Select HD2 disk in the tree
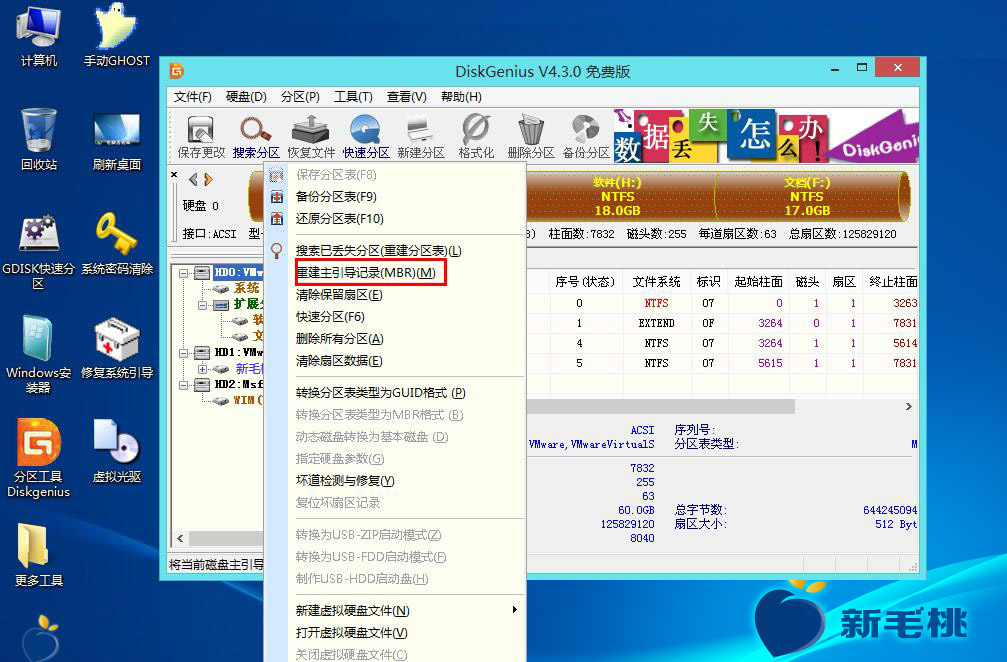Screen dimensions: 1007x662 [238, 385]
